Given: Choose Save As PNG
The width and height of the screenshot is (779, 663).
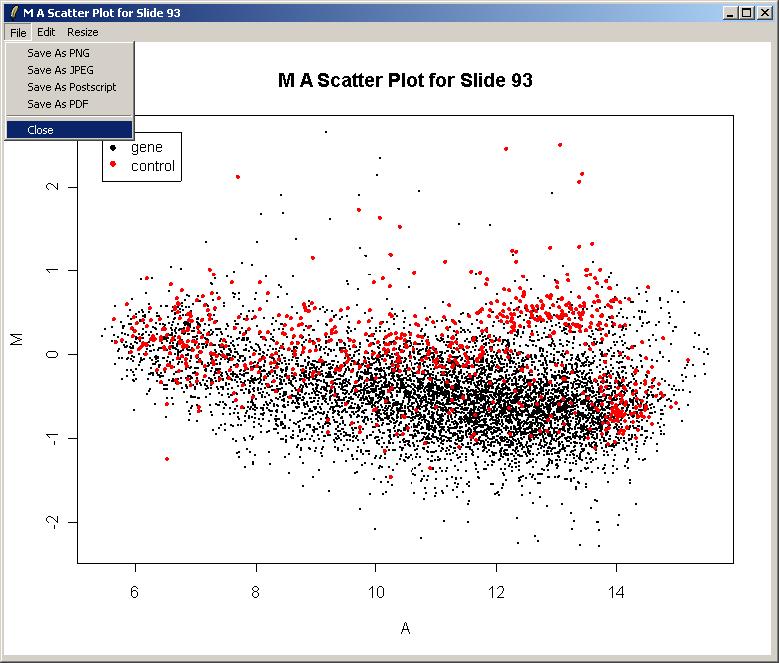Looking at the screenshot, I should pyautogui.click(x=58, y=53).
